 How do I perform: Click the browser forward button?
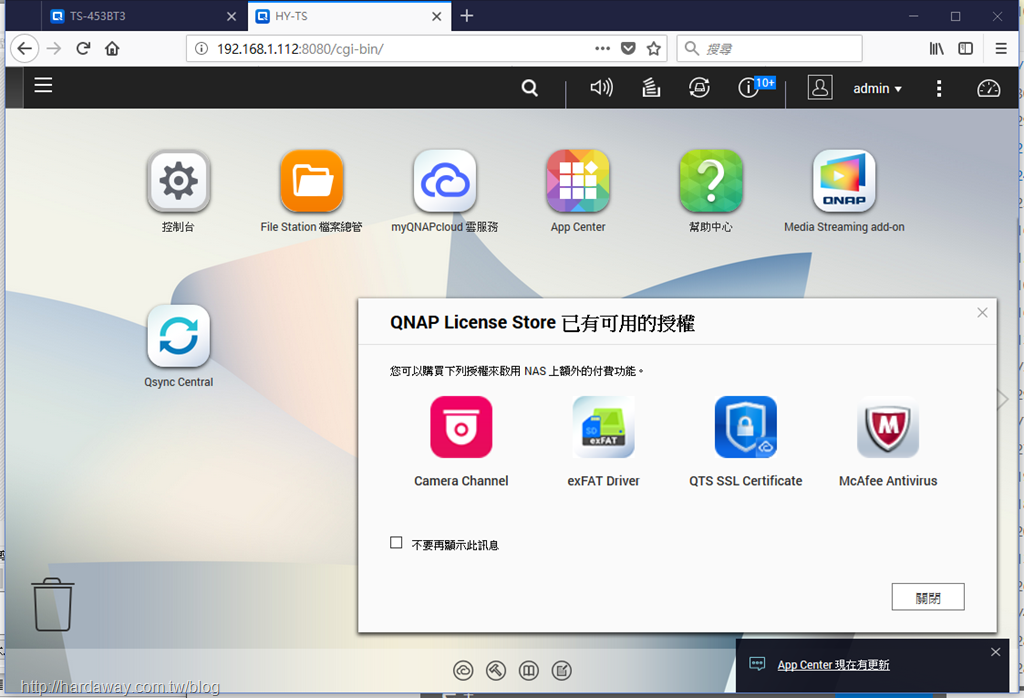[x=54, y=48]
